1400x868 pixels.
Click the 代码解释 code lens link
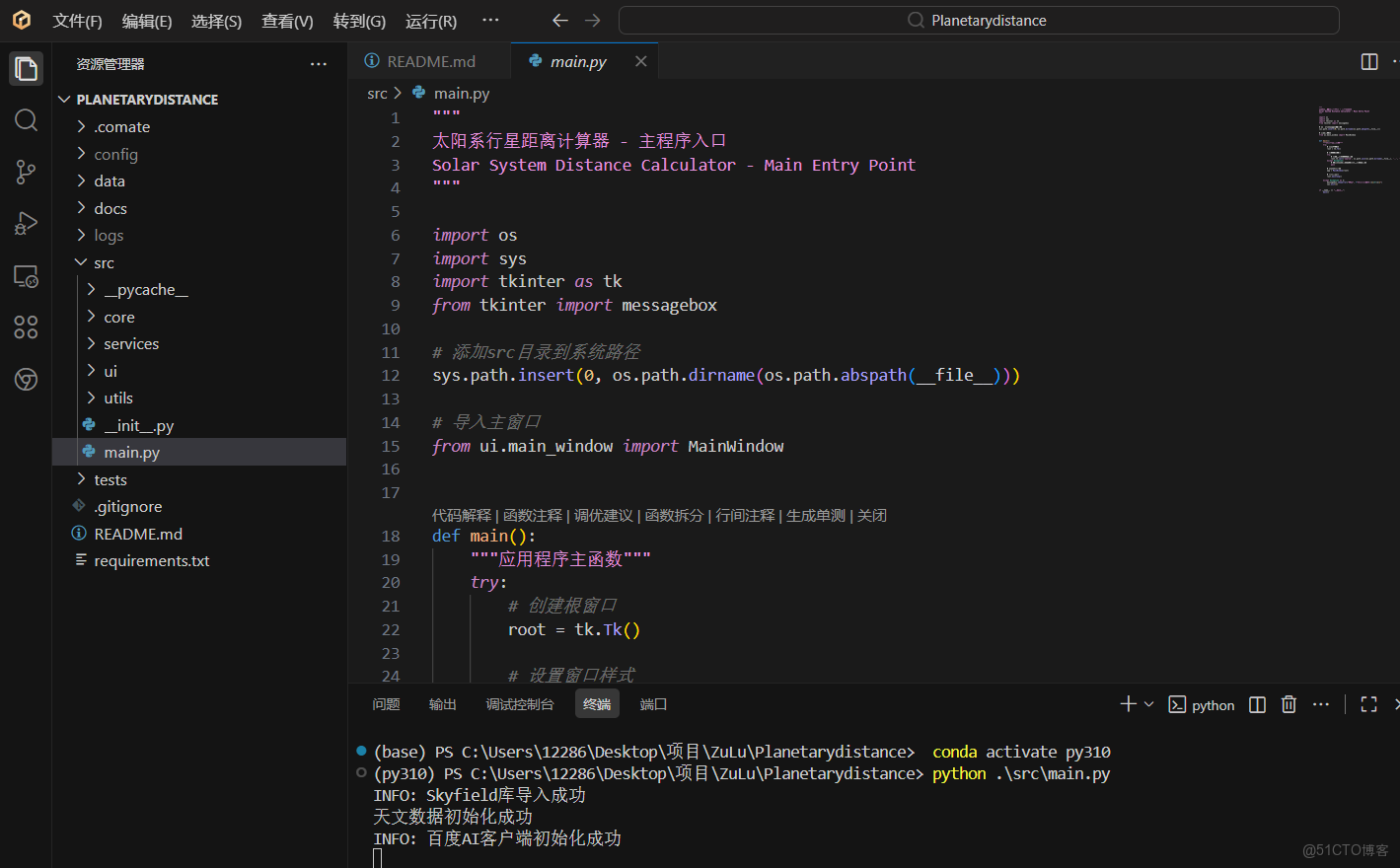point(461,515)
